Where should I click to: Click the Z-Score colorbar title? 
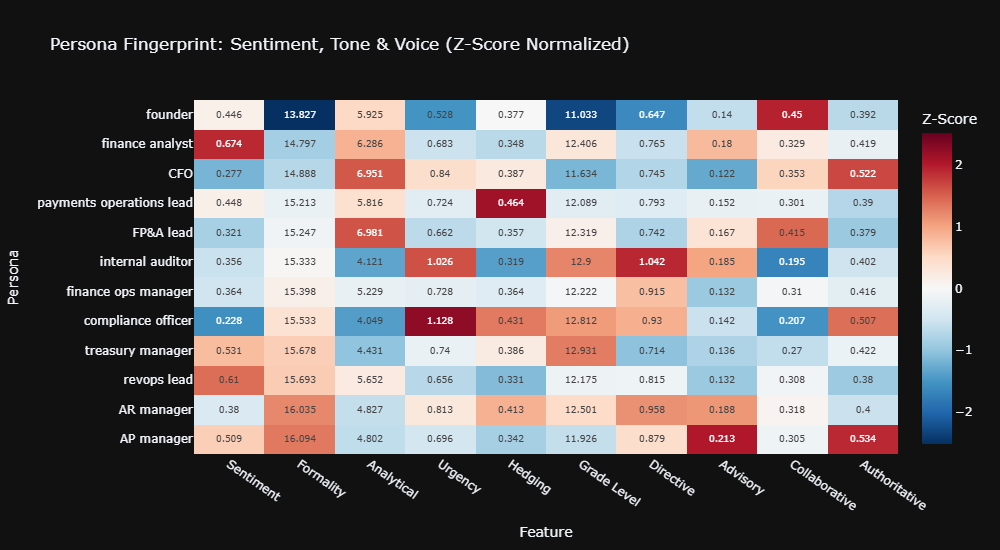pos(948,119)
